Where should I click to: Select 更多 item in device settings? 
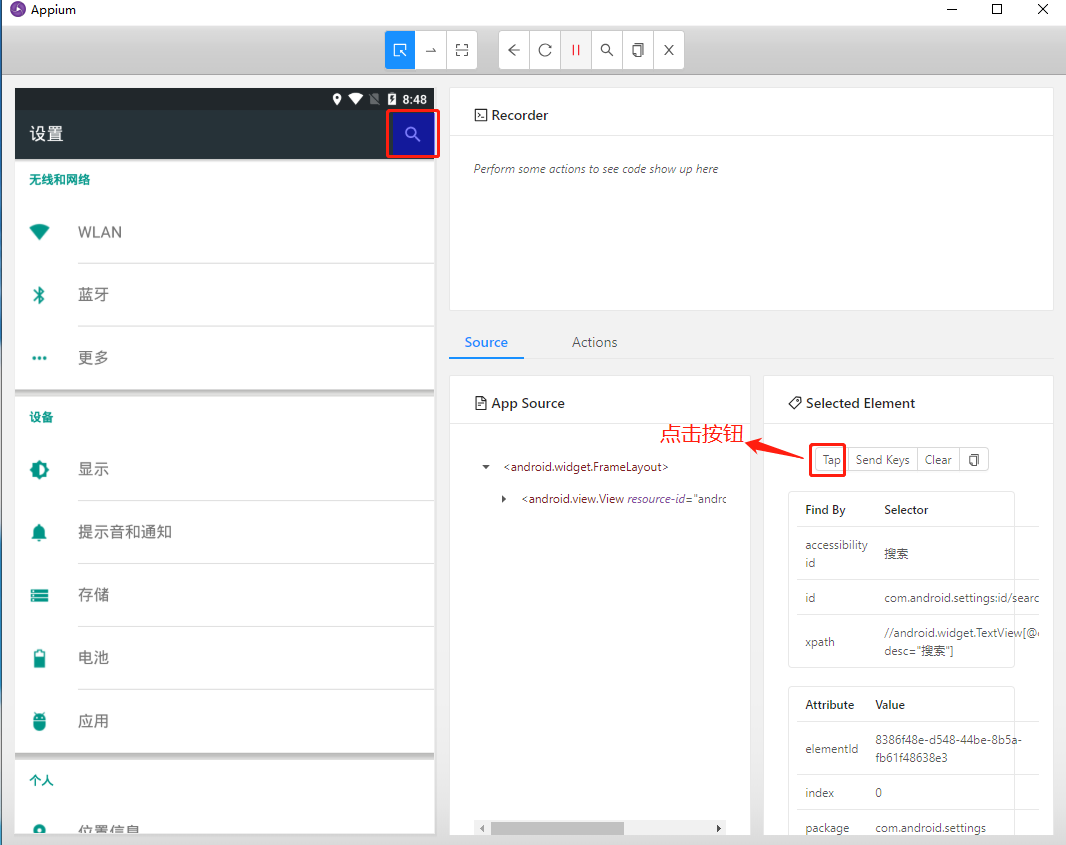pos(224,358)
